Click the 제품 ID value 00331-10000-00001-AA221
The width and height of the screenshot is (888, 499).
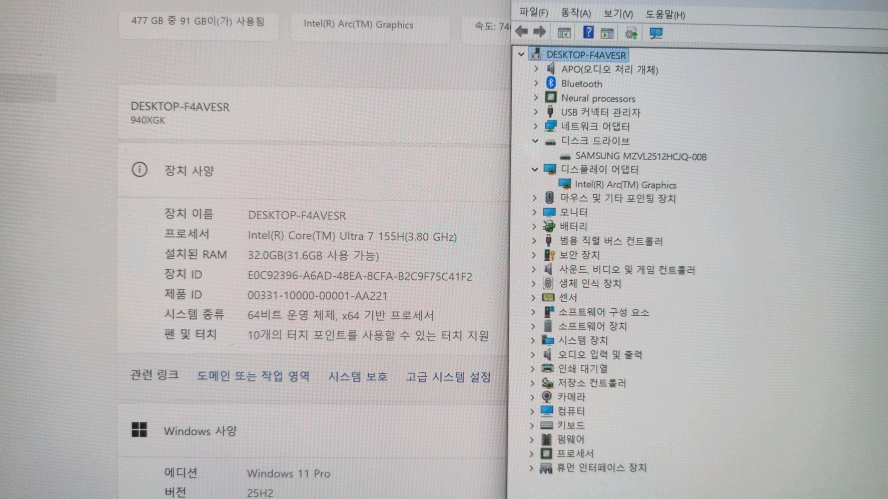click(x=317, y=295)
